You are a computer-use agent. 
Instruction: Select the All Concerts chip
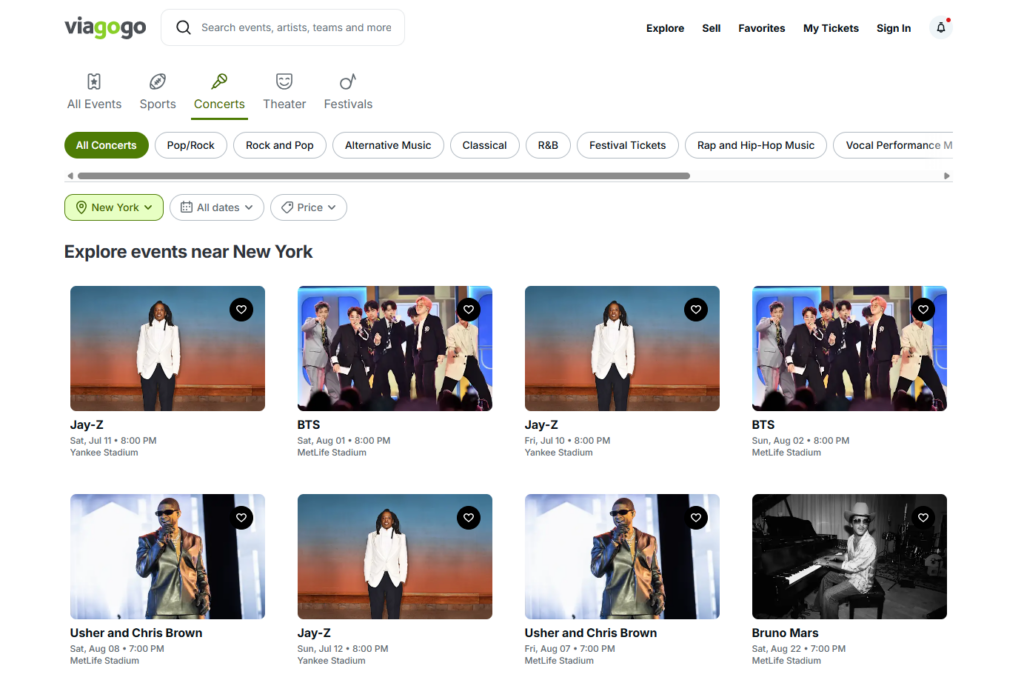coord(106,145)
